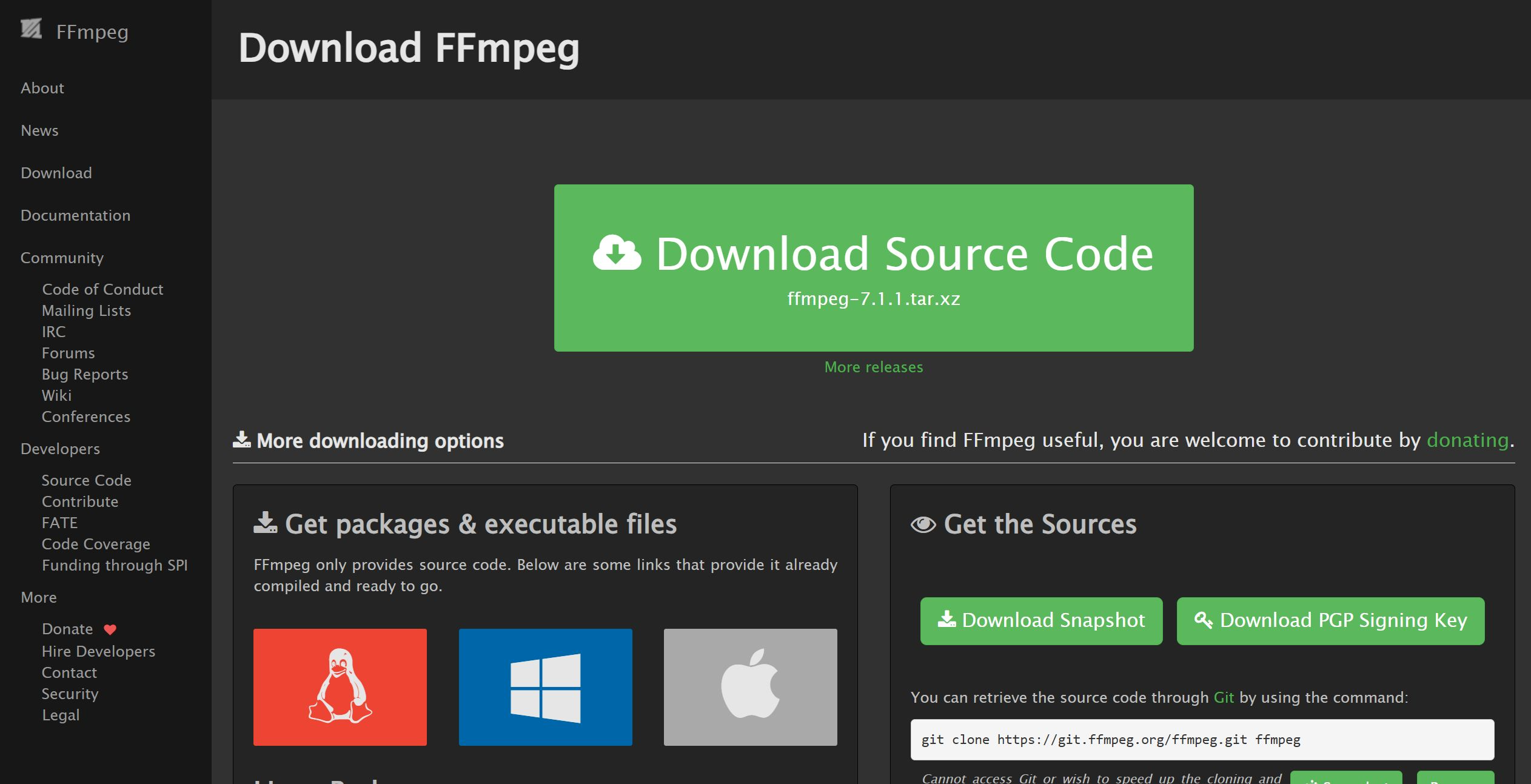This screenshot has height=784, width=1531.
Task: Open Bug Reports under Community
Action: tap(85, 374)
